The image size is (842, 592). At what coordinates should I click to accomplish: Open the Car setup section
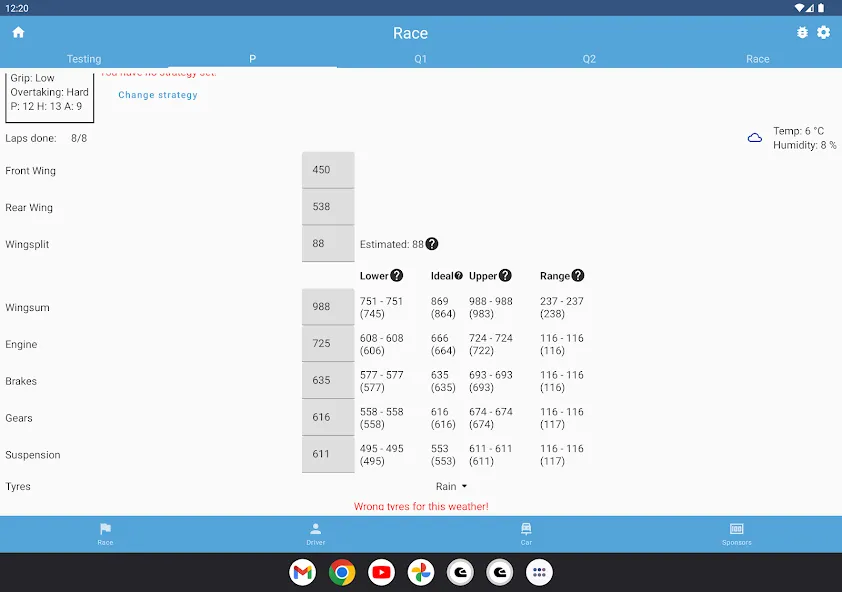pyautogui.click(x=526, y=534)
